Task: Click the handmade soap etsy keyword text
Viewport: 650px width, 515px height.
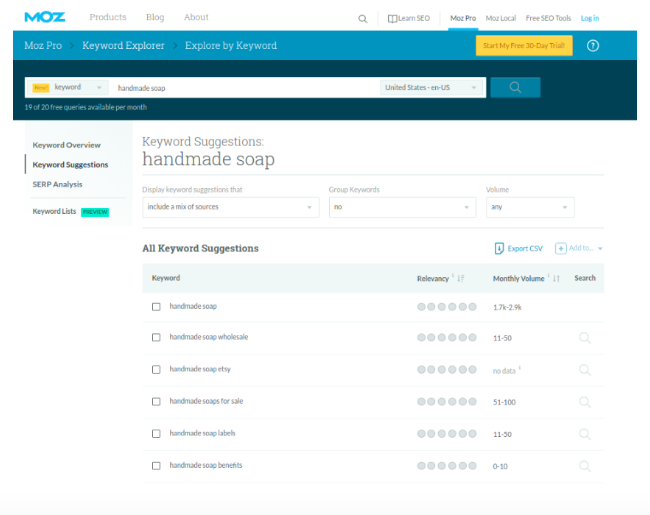Action: [200, 369]
